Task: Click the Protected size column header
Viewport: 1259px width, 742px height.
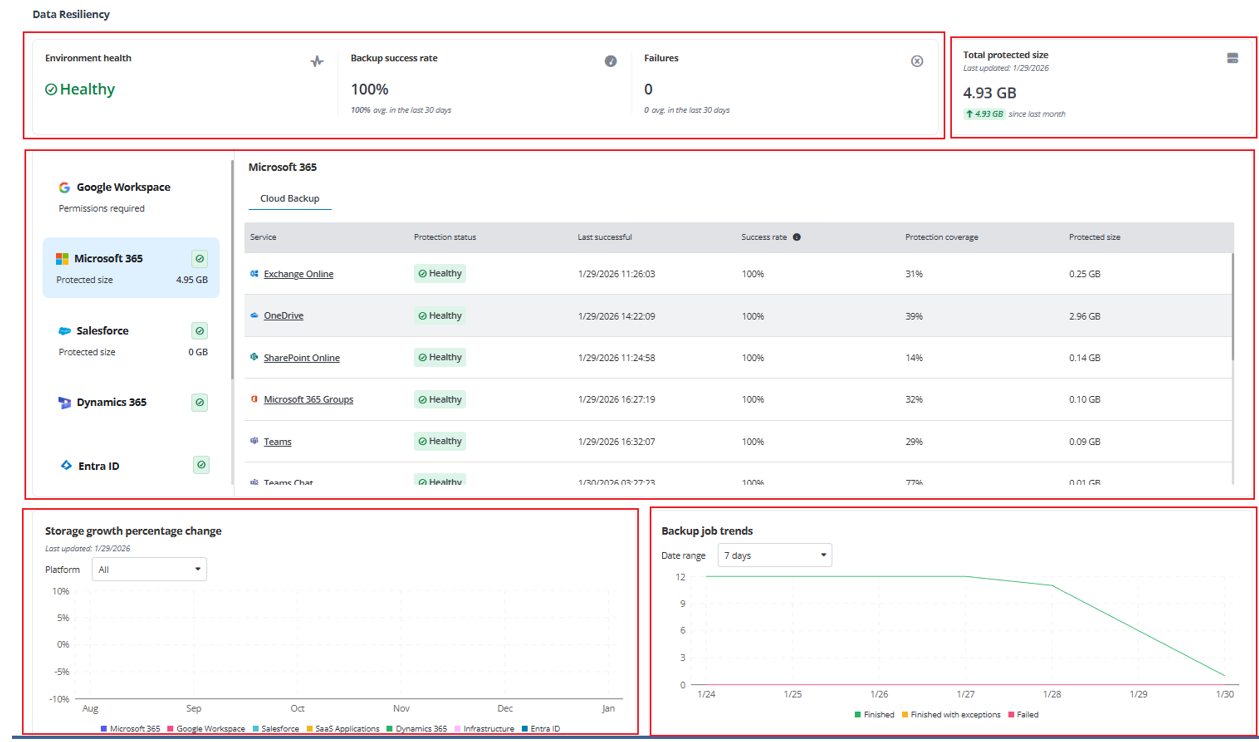Action: coord(1095,238)
